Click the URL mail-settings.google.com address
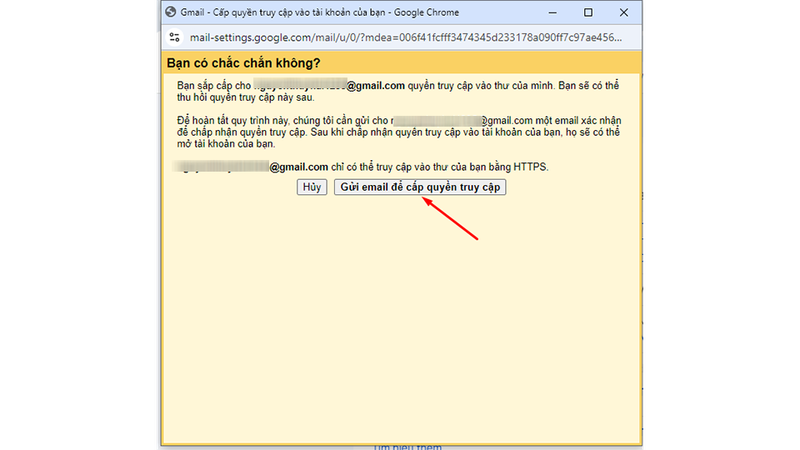This screenshot has width=800, height=450. (406, 37)
